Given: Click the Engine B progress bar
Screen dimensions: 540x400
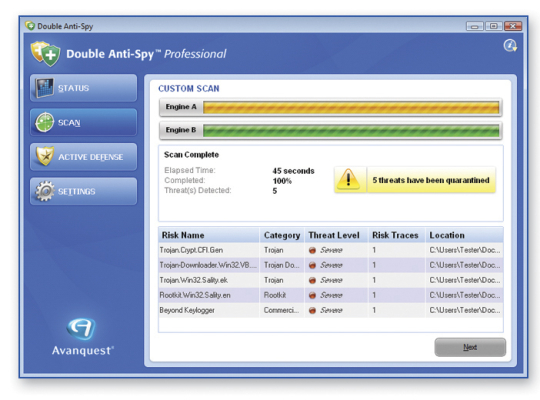Looking at the screenshot, I should coord(351,130).
